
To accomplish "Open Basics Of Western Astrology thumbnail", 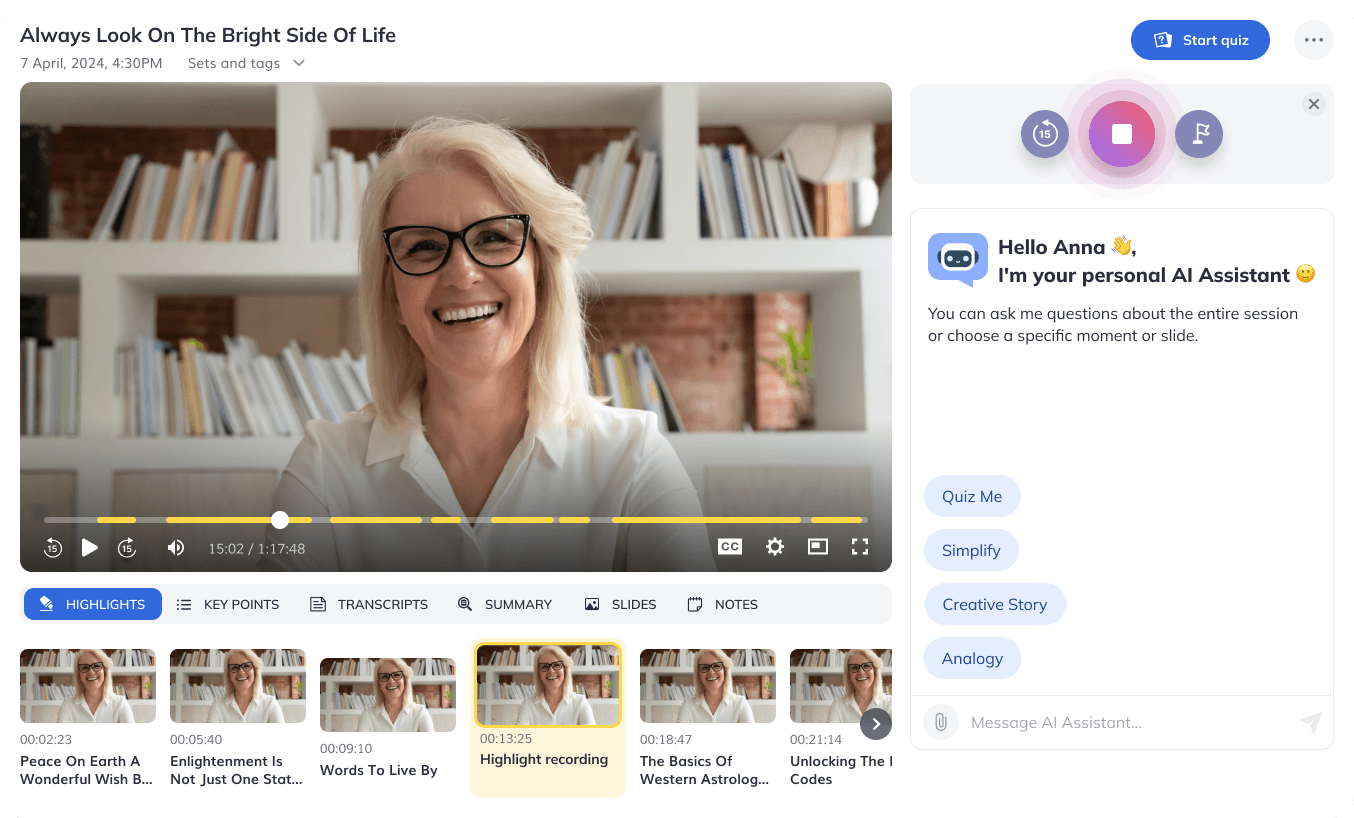I will [708, 686].
